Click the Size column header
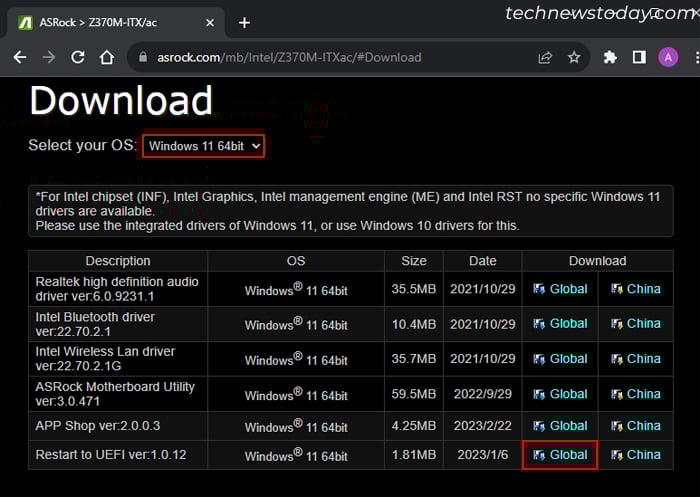Image resolution: width=700 pixels, height=497 pixels. point(414,261)
